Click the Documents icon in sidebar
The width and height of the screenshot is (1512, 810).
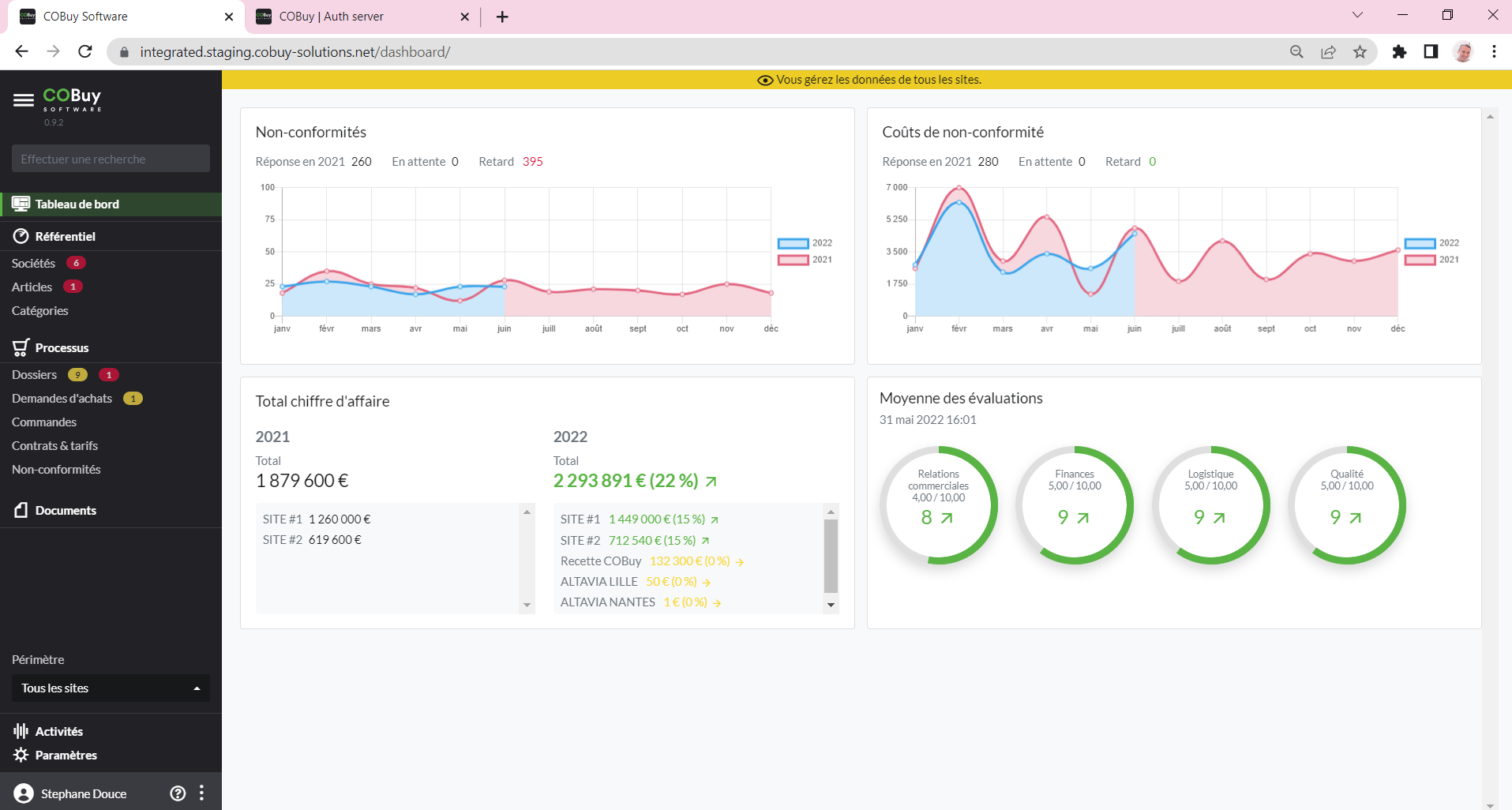coord(21,510)
